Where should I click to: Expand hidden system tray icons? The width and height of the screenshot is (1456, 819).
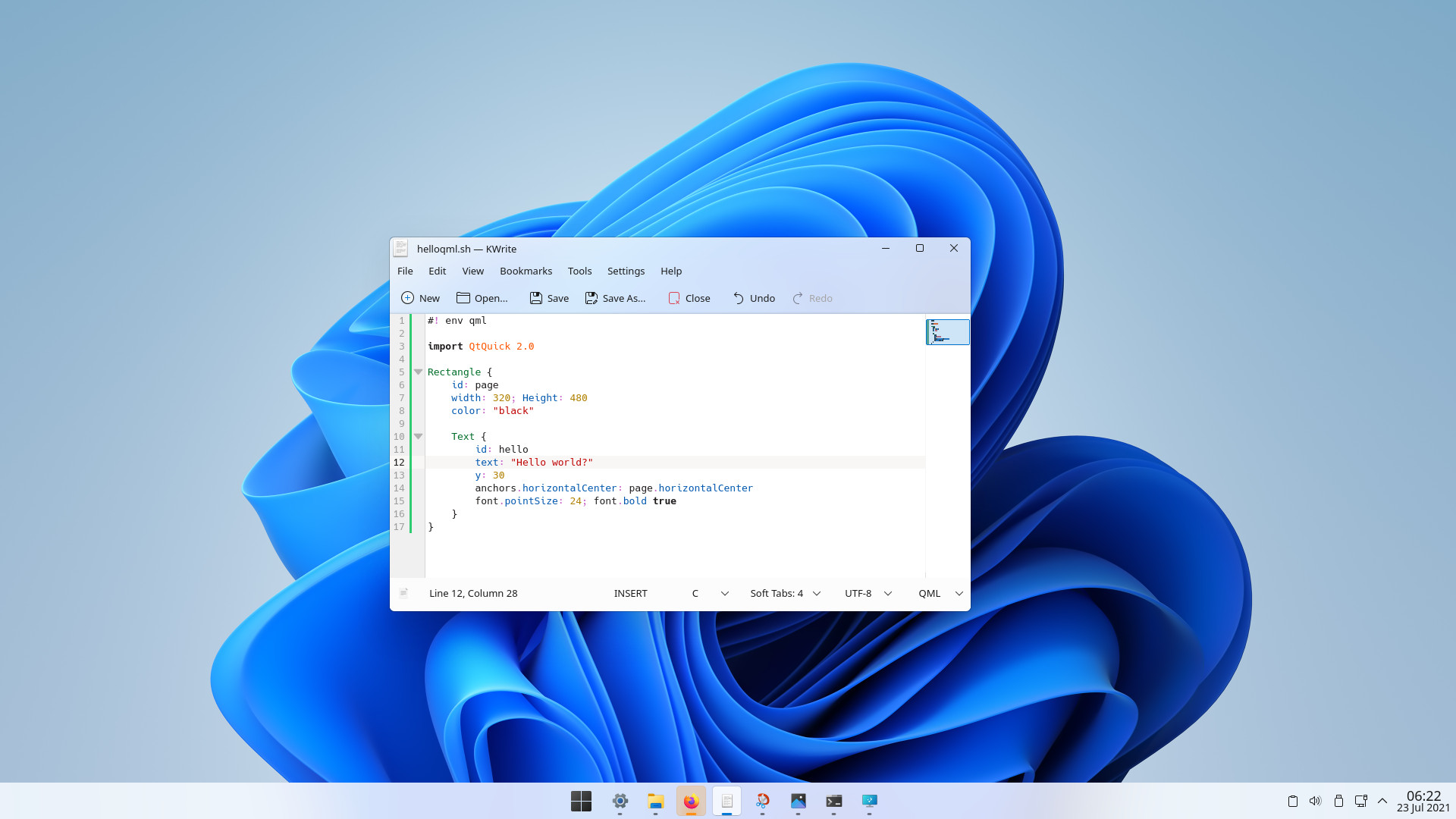(x=1382, y=801)
